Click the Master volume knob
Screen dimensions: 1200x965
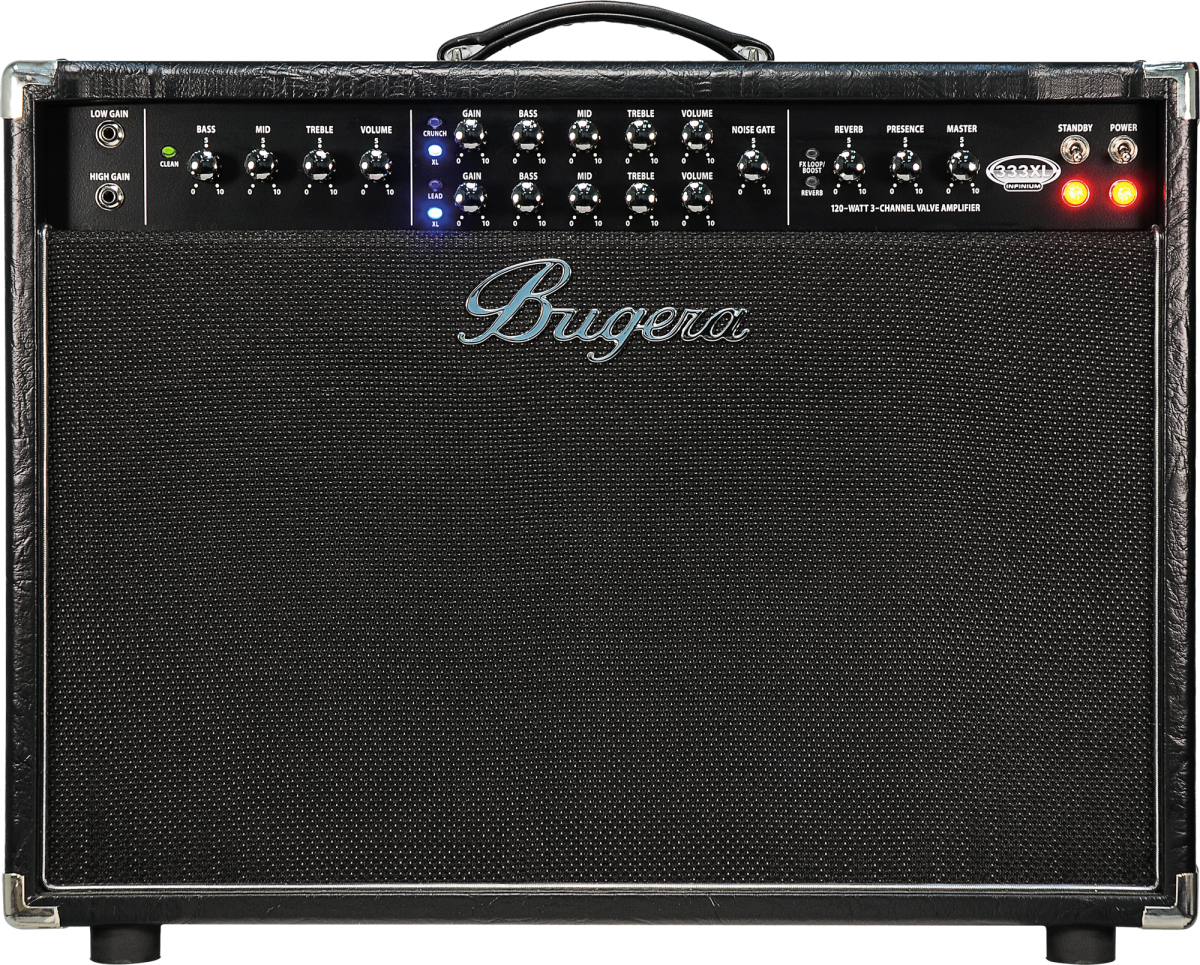click(962, 166)
